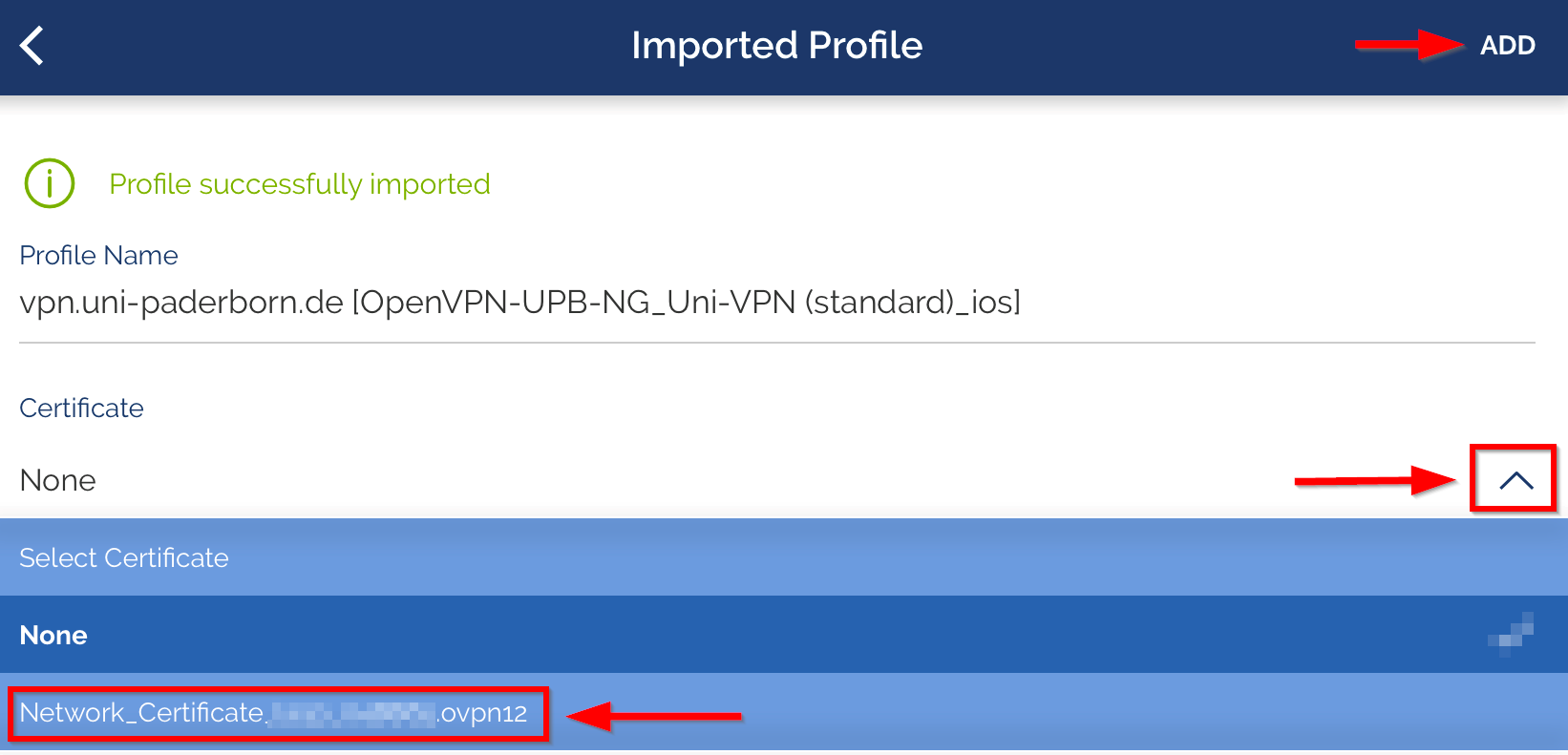Click the Imported Profile title
The height and width of the screenshot is (755, 1568).
[776, 46]
